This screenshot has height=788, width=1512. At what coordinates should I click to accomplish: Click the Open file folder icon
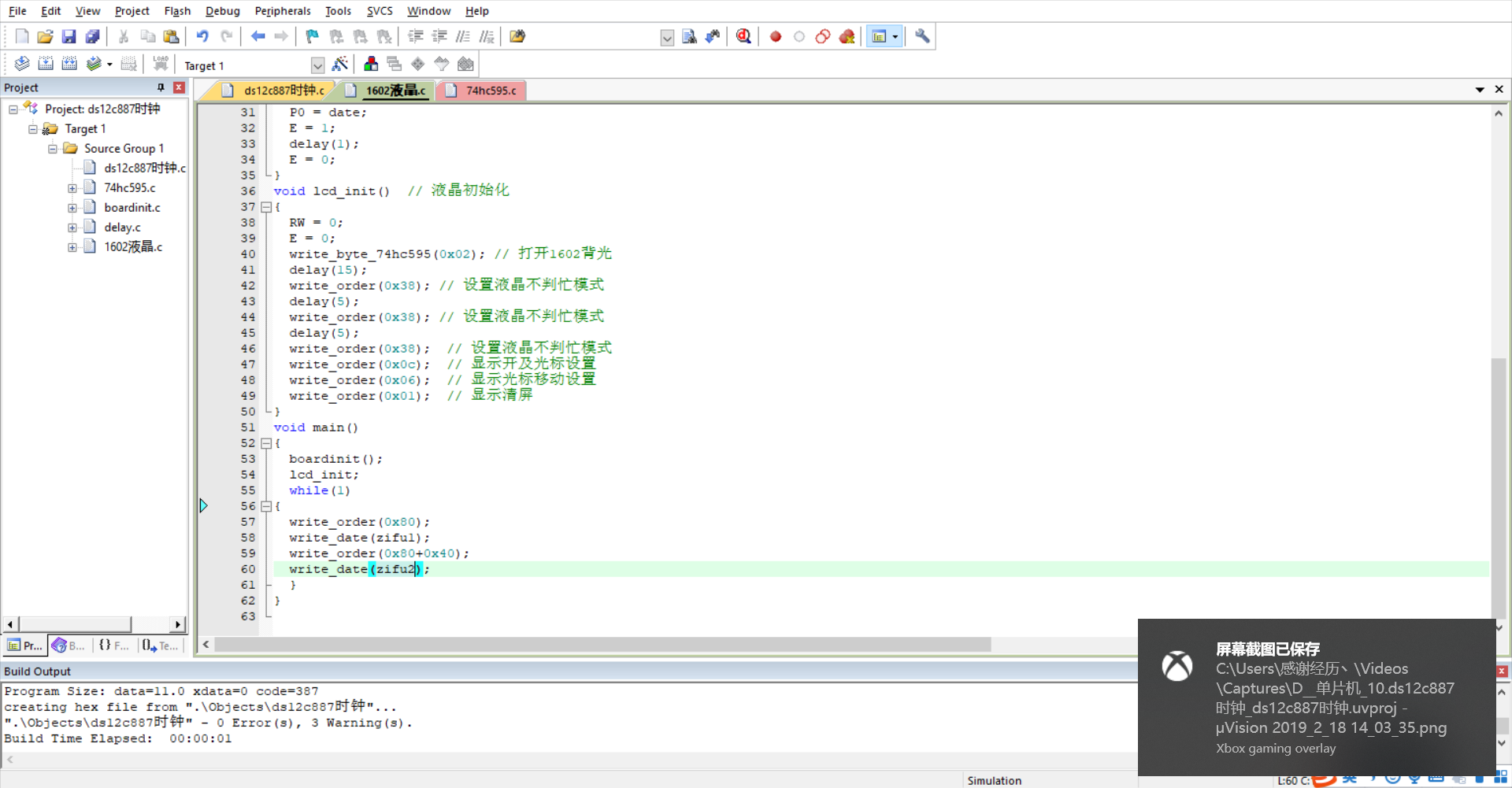coord(45,36)
